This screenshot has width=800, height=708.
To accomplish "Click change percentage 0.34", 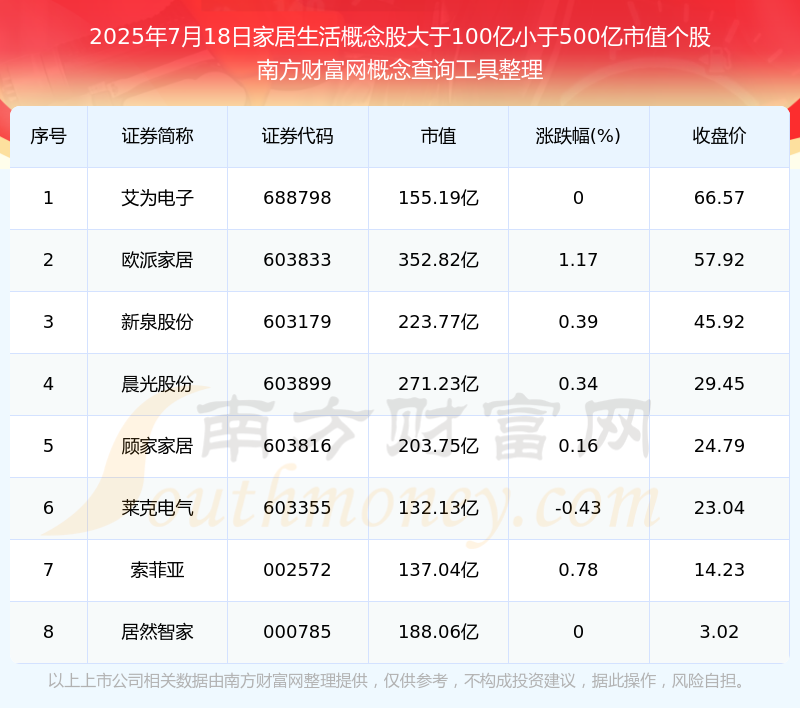I will pos(578,384).
